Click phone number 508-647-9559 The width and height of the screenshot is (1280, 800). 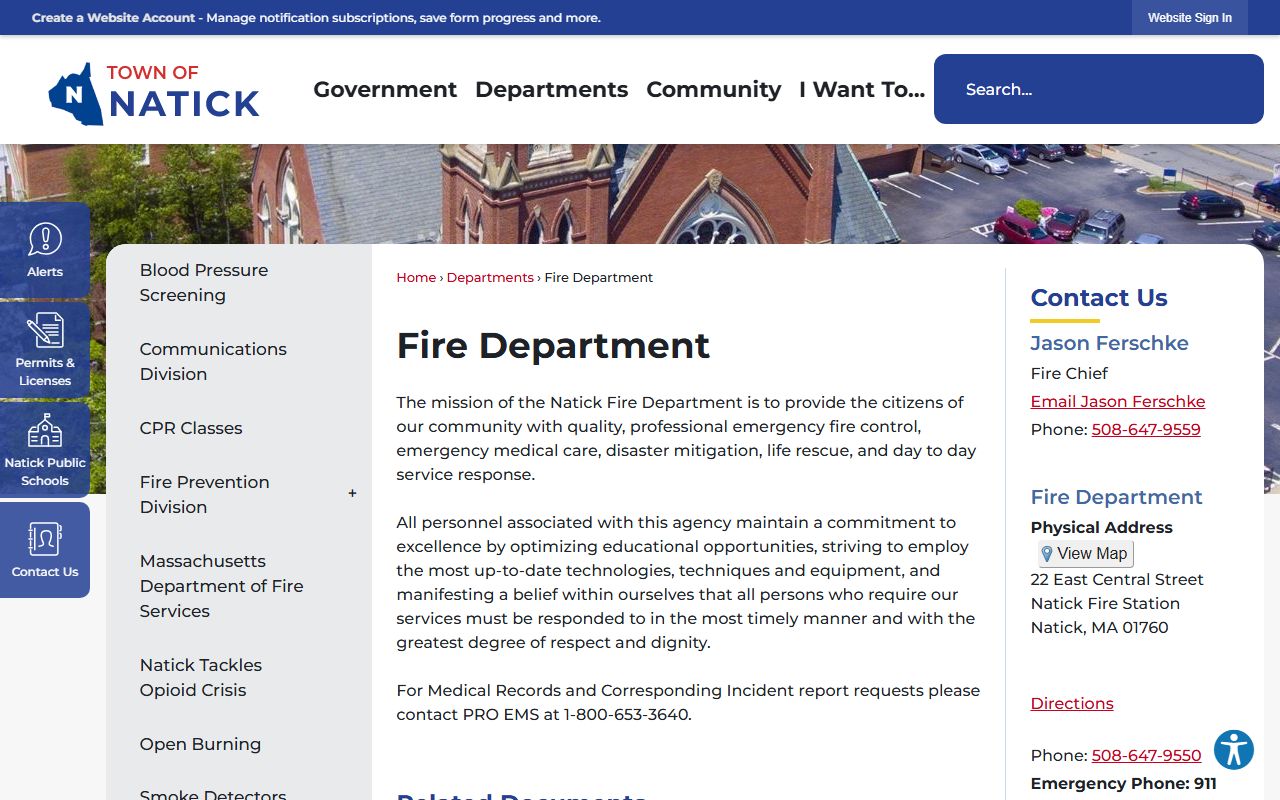click(x=1146, y=429)
